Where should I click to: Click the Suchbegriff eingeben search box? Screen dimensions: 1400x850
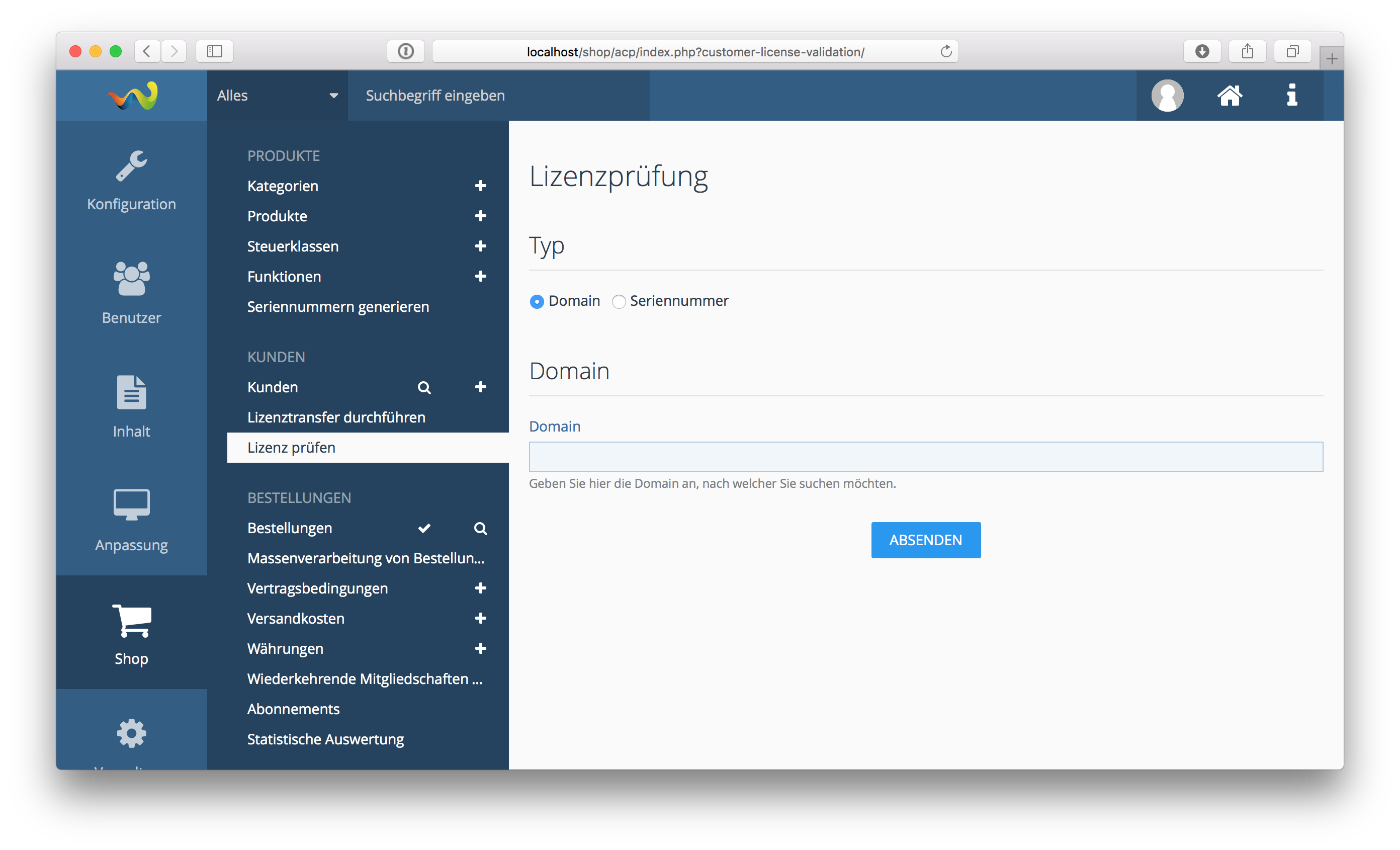(498, 96)
